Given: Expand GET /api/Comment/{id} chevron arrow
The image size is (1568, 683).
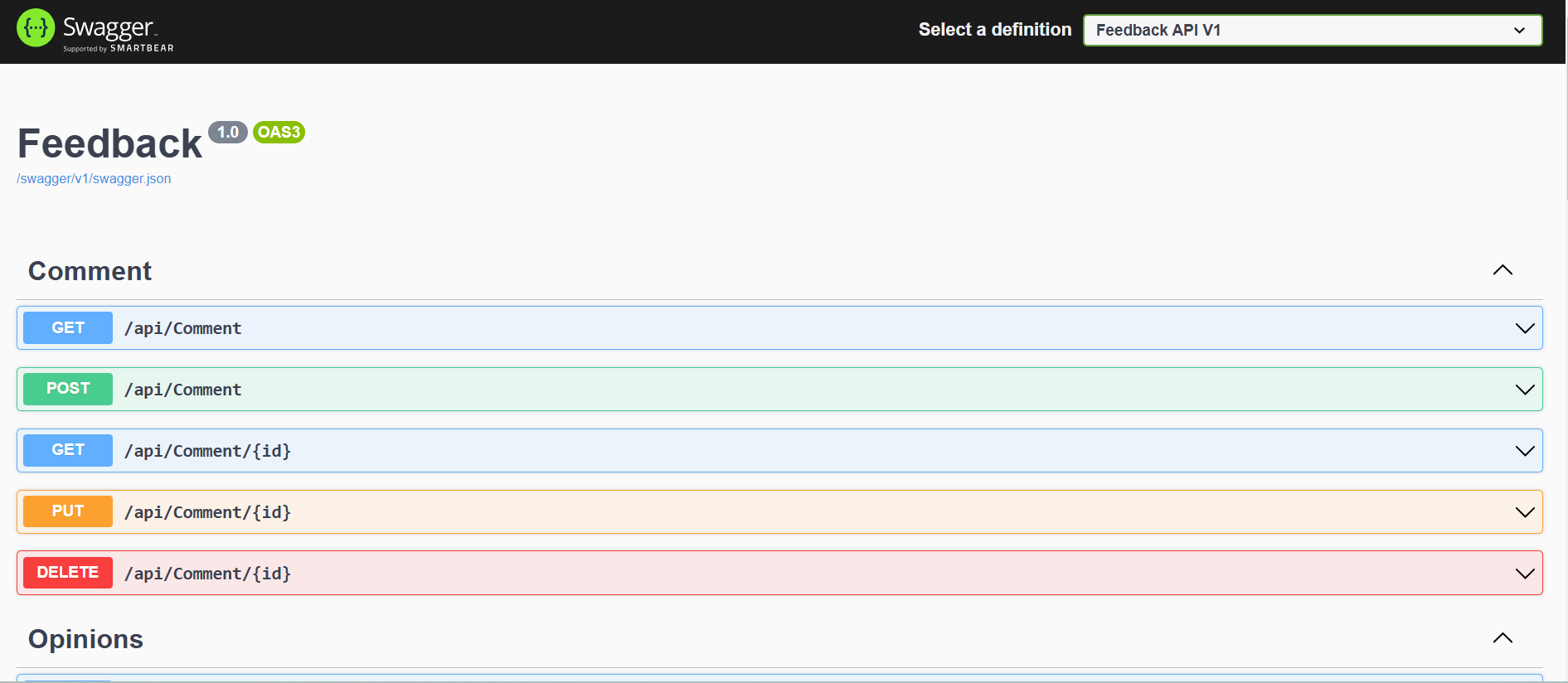Looking at the screenshot, I should pos(1524,451).
